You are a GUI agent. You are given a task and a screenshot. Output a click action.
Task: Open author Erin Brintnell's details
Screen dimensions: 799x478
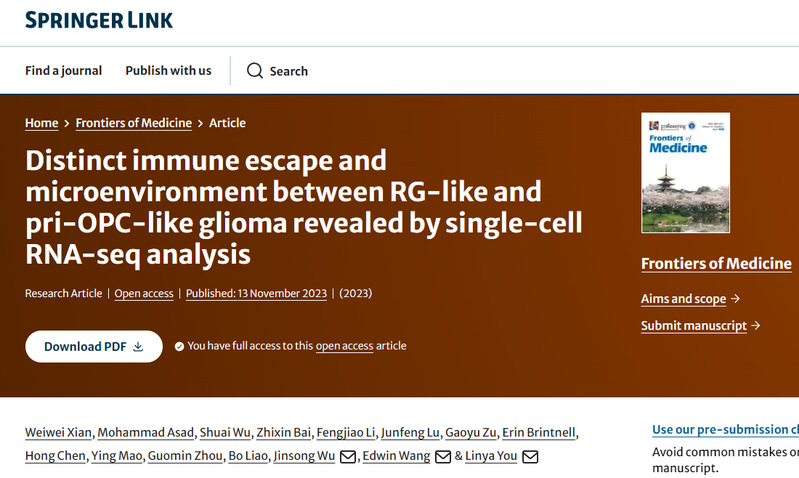point(539,432)
